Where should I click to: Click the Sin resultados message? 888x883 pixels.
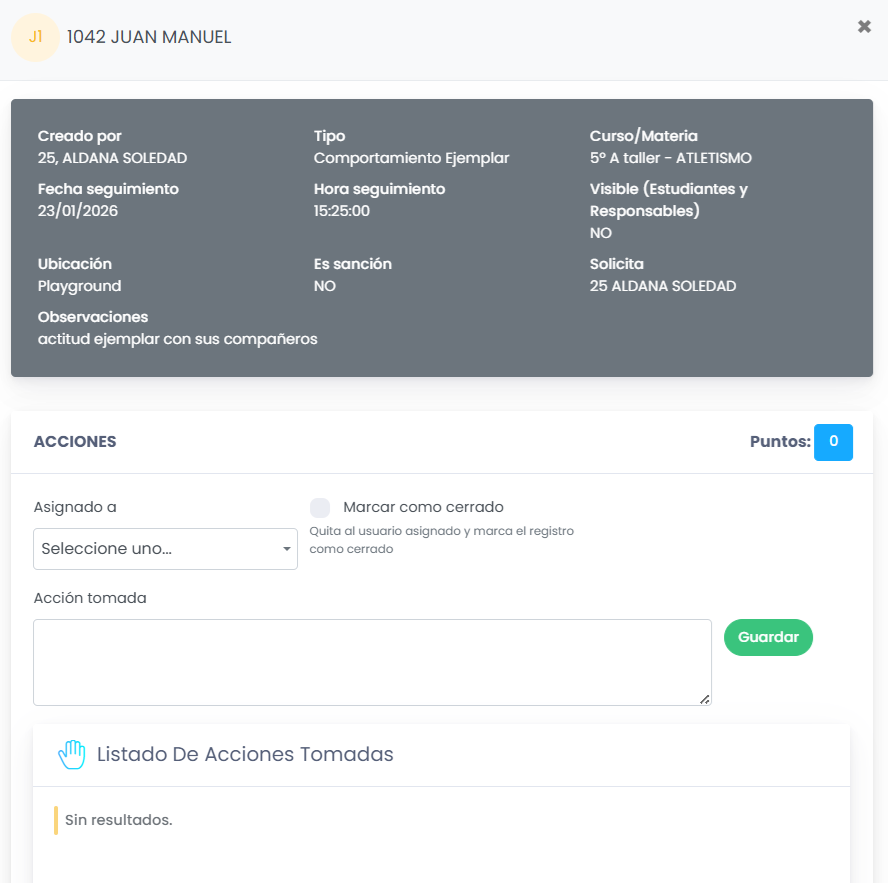(118, 820)
